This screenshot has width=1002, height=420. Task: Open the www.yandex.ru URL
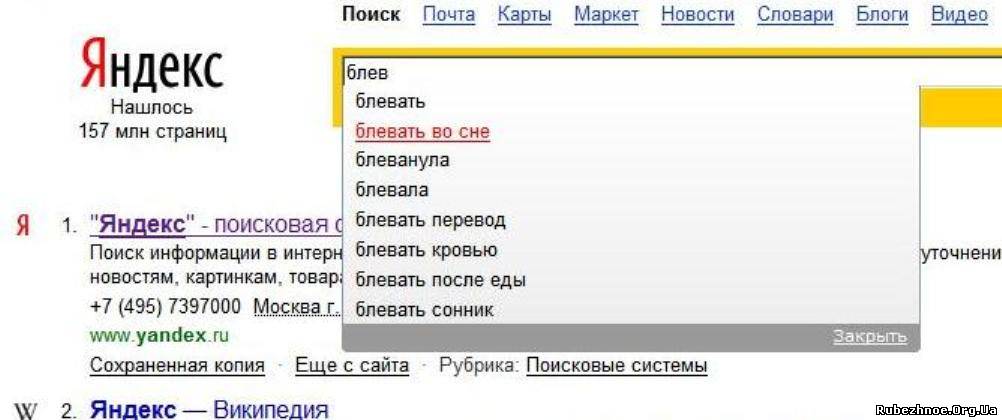point(159,336)
